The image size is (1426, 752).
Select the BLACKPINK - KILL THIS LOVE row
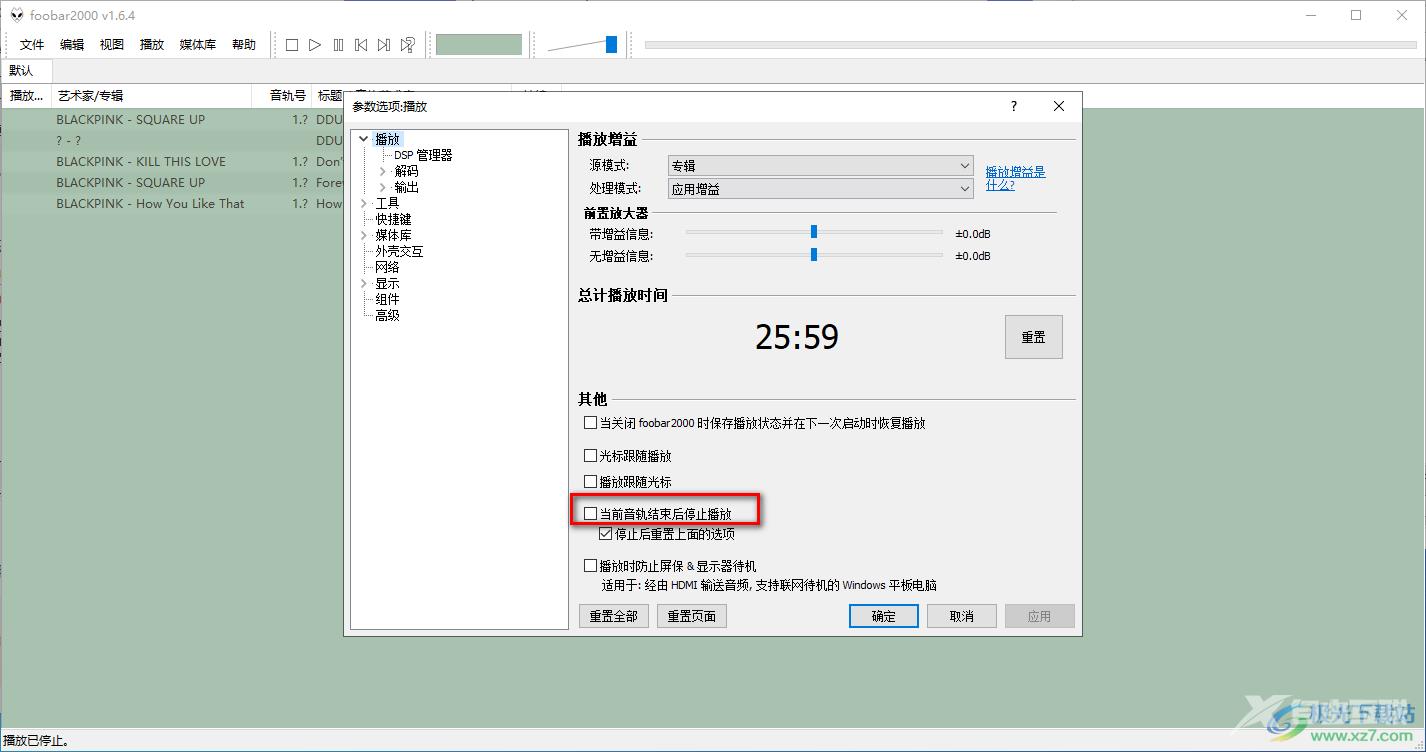pos(172,161)
